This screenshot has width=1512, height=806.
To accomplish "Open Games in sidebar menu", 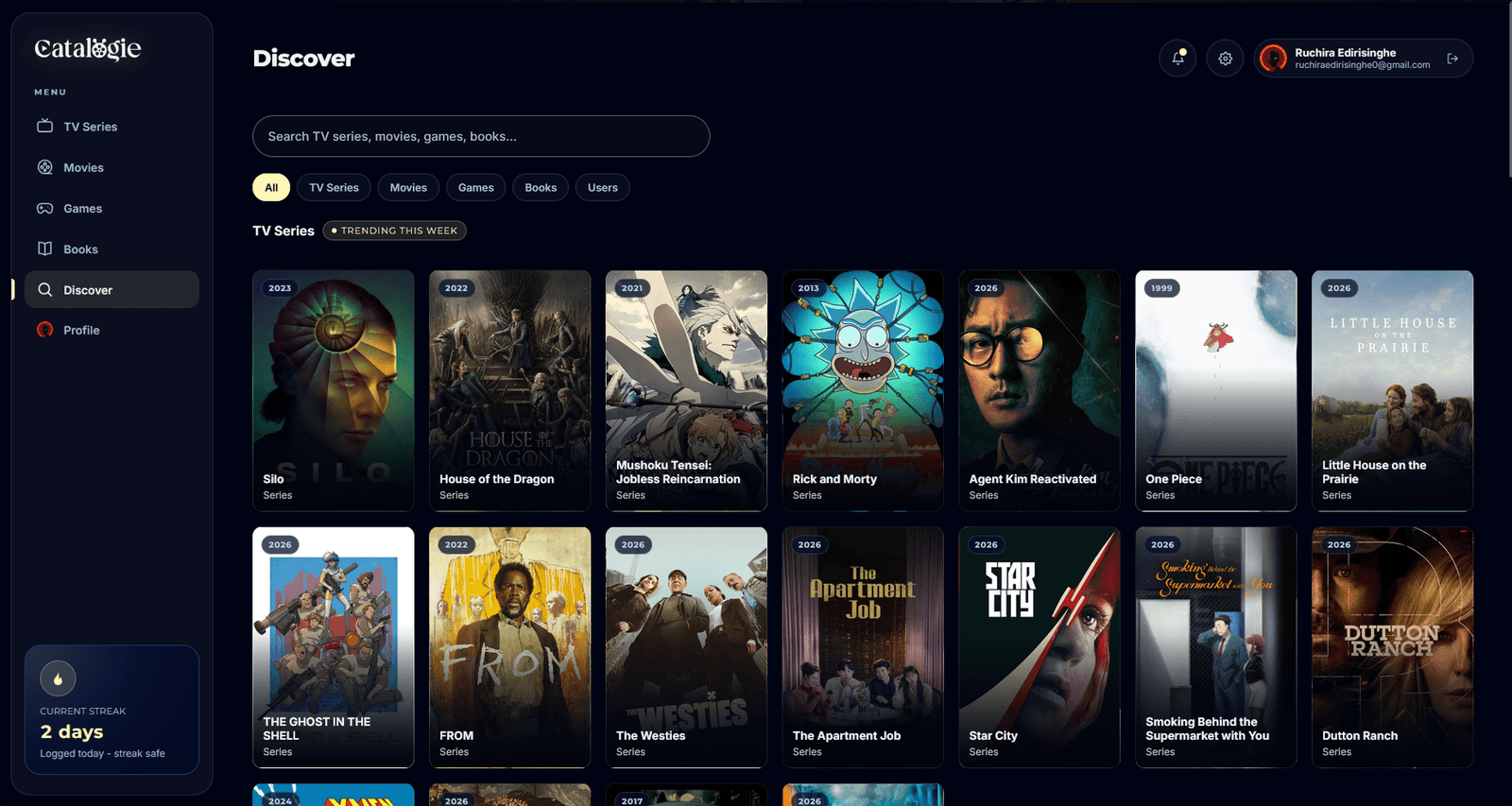I will pos(112,208).
